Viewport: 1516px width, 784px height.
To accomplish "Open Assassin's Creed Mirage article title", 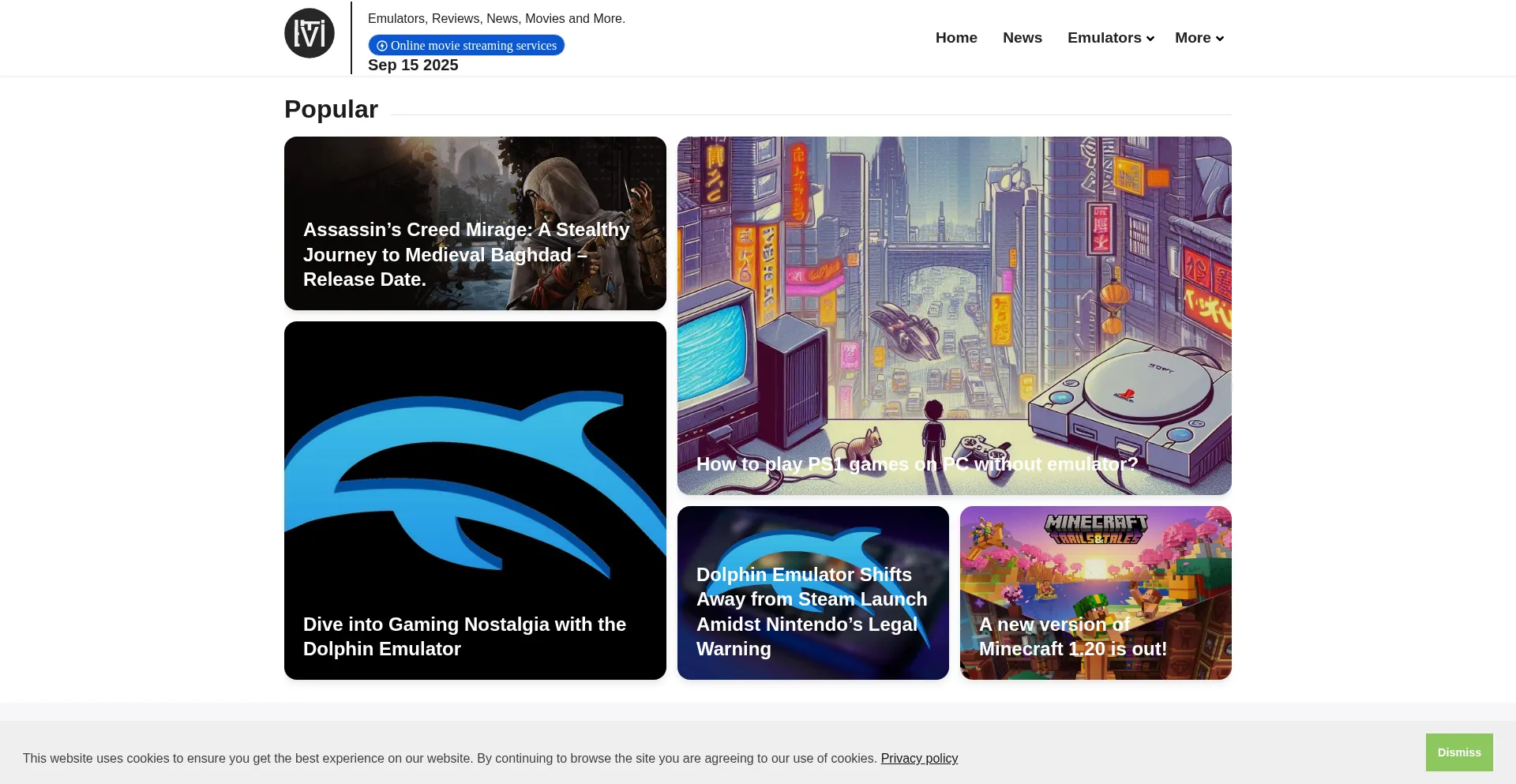I will 467,254.
